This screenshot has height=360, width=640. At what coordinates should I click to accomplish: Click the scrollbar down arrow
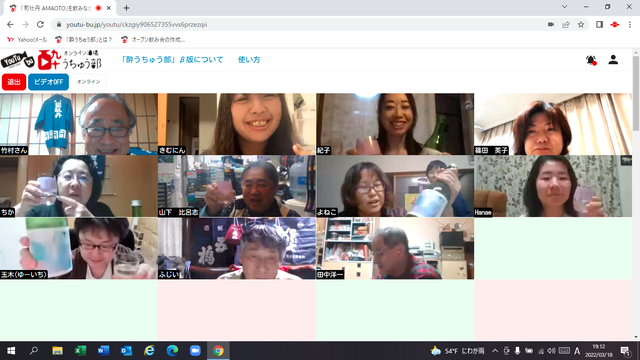[636, 337]
